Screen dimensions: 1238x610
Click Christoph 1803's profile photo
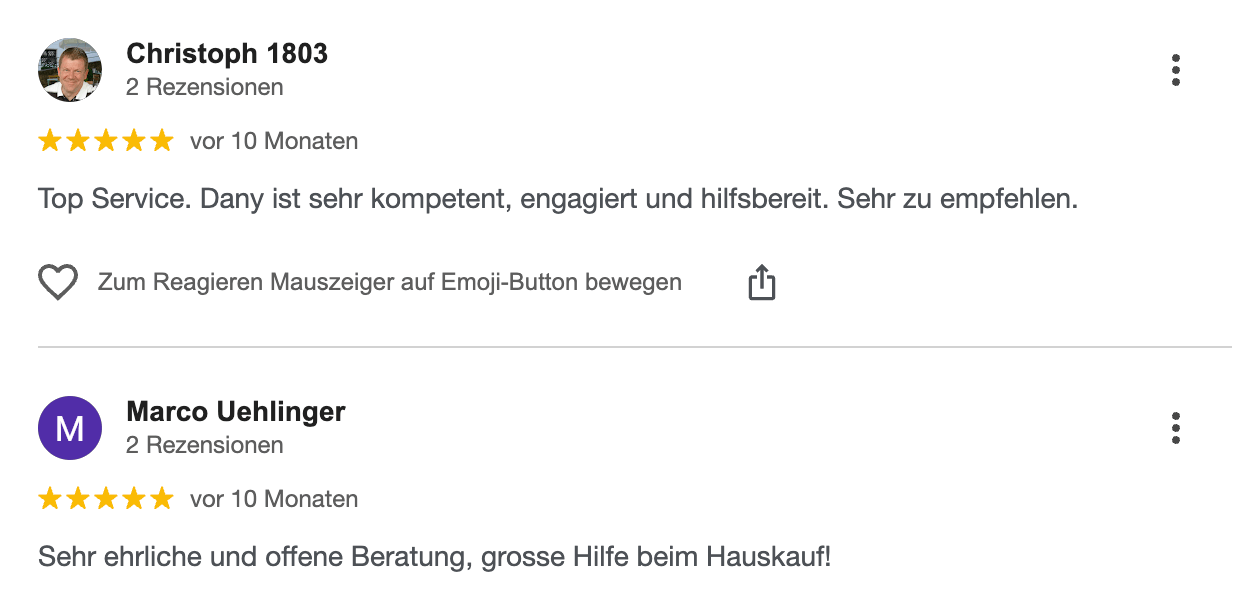[70, 70]
